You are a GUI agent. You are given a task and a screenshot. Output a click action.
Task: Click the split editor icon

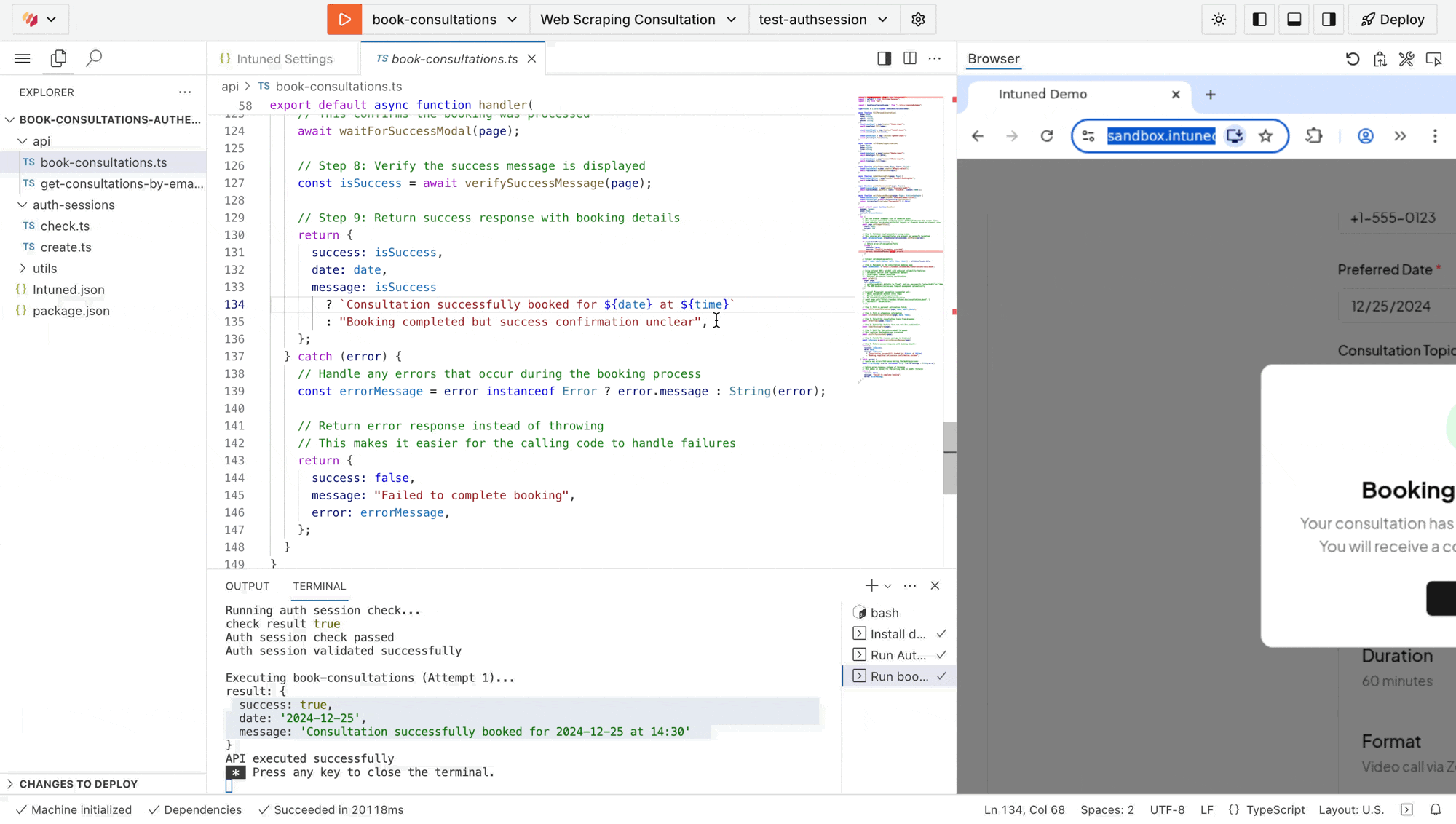(910, 58)
